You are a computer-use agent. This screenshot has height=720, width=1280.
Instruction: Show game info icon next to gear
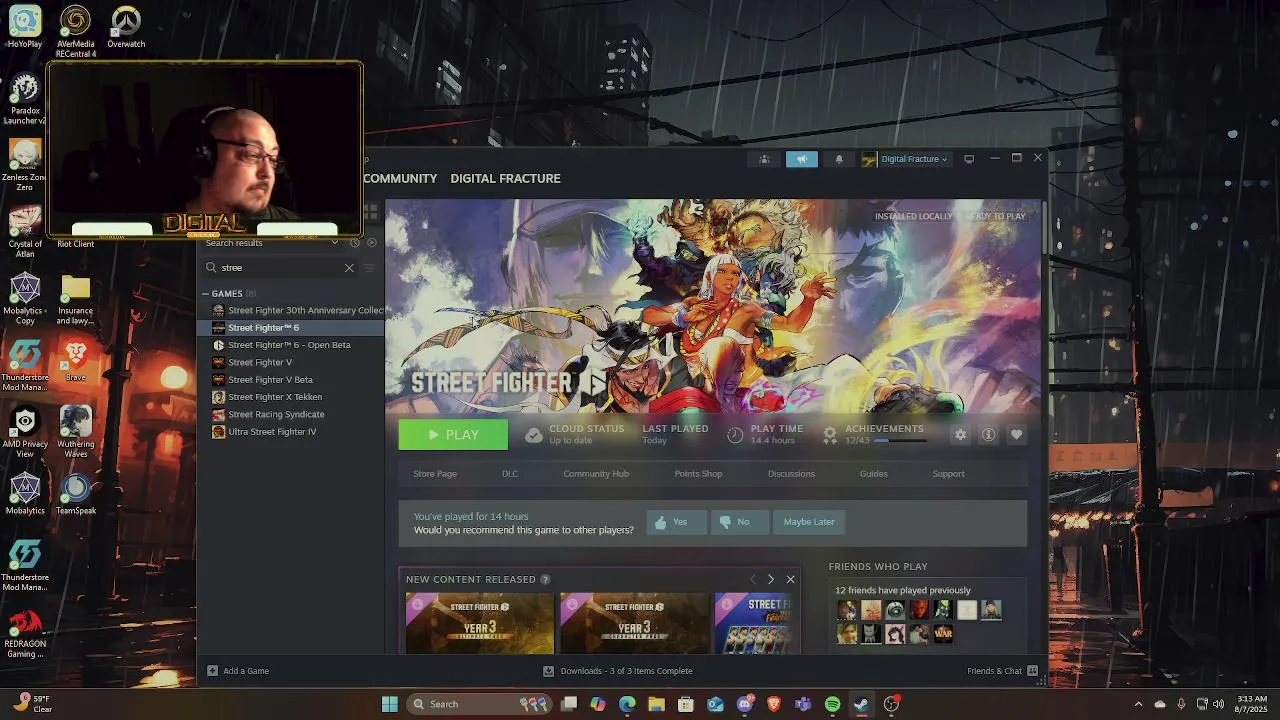988,435
